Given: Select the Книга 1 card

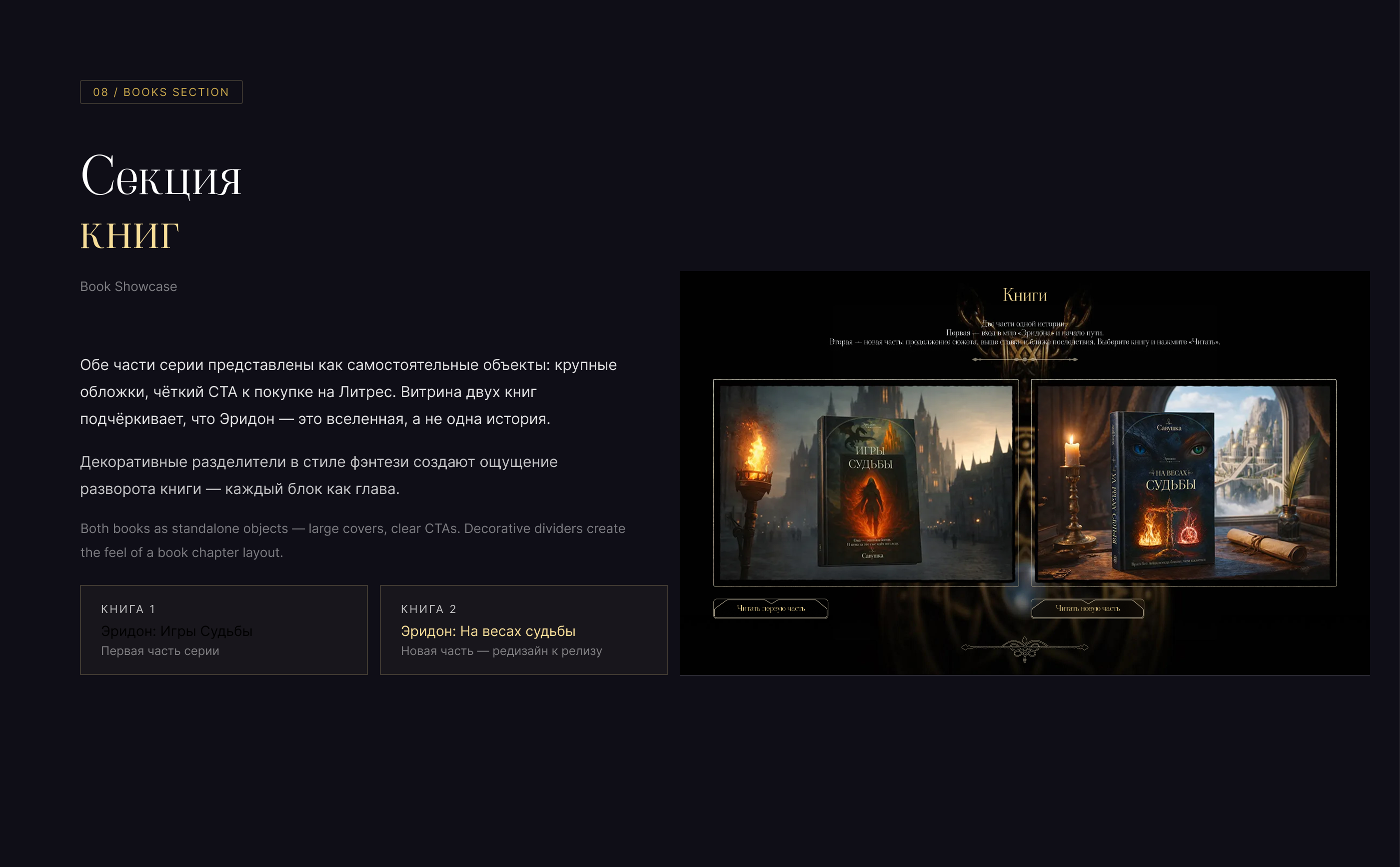Looking at the screenshot, I should pyautogui.click(x=223, y=629).
